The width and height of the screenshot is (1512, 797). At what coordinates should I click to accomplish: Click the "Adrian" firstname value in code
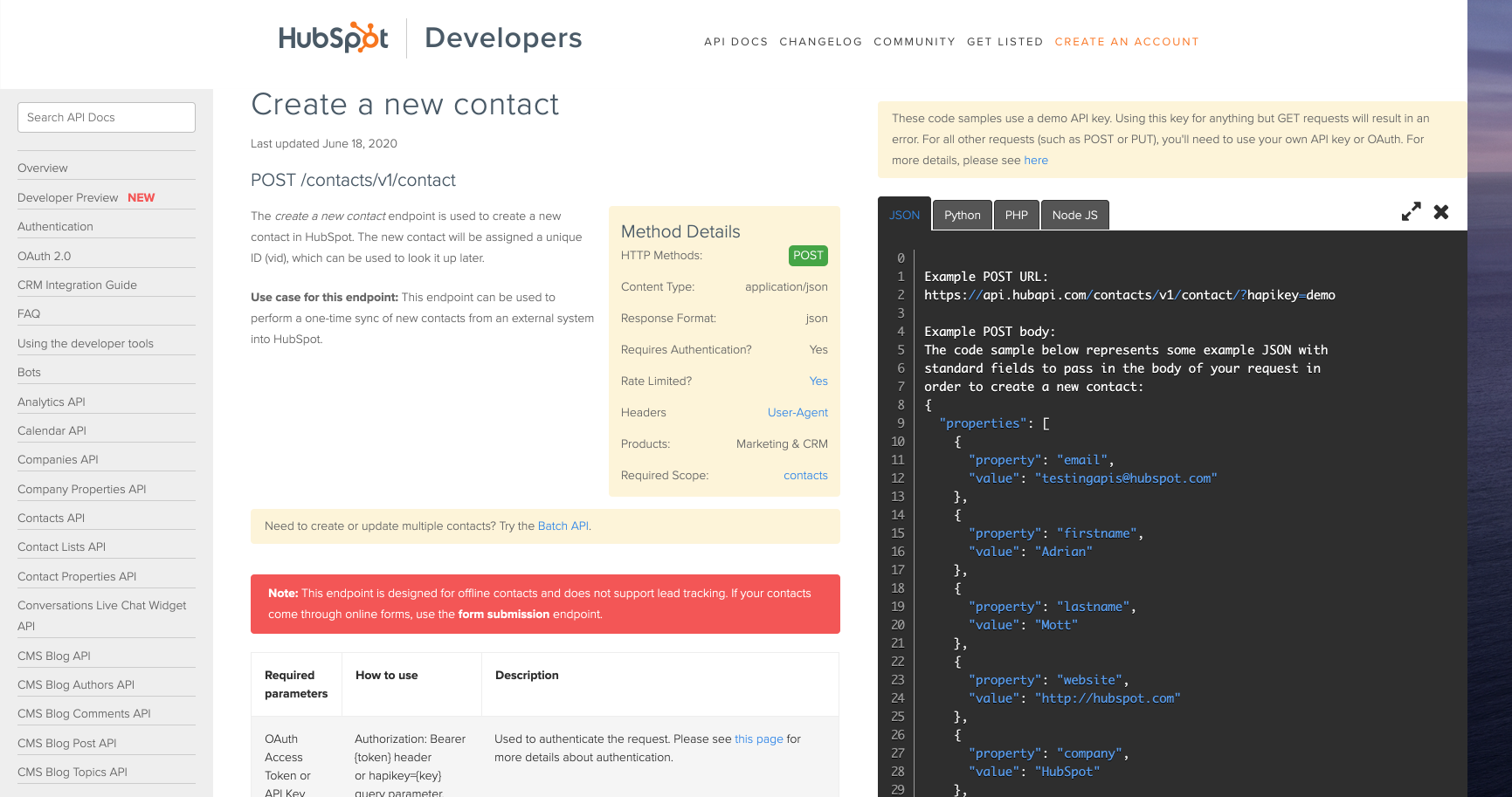point(1064,552)
